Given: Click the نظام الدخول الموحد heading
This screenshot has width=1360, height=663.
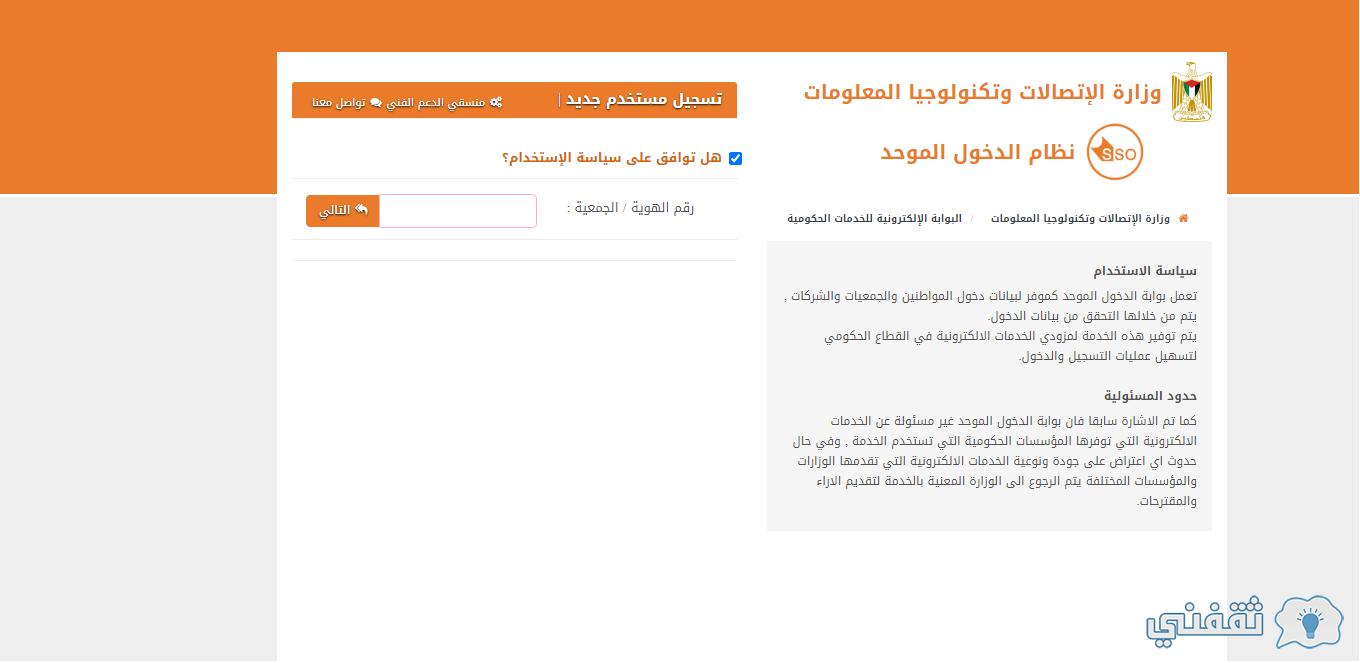Looking at the screenshot, I should [x=977, y=152].
